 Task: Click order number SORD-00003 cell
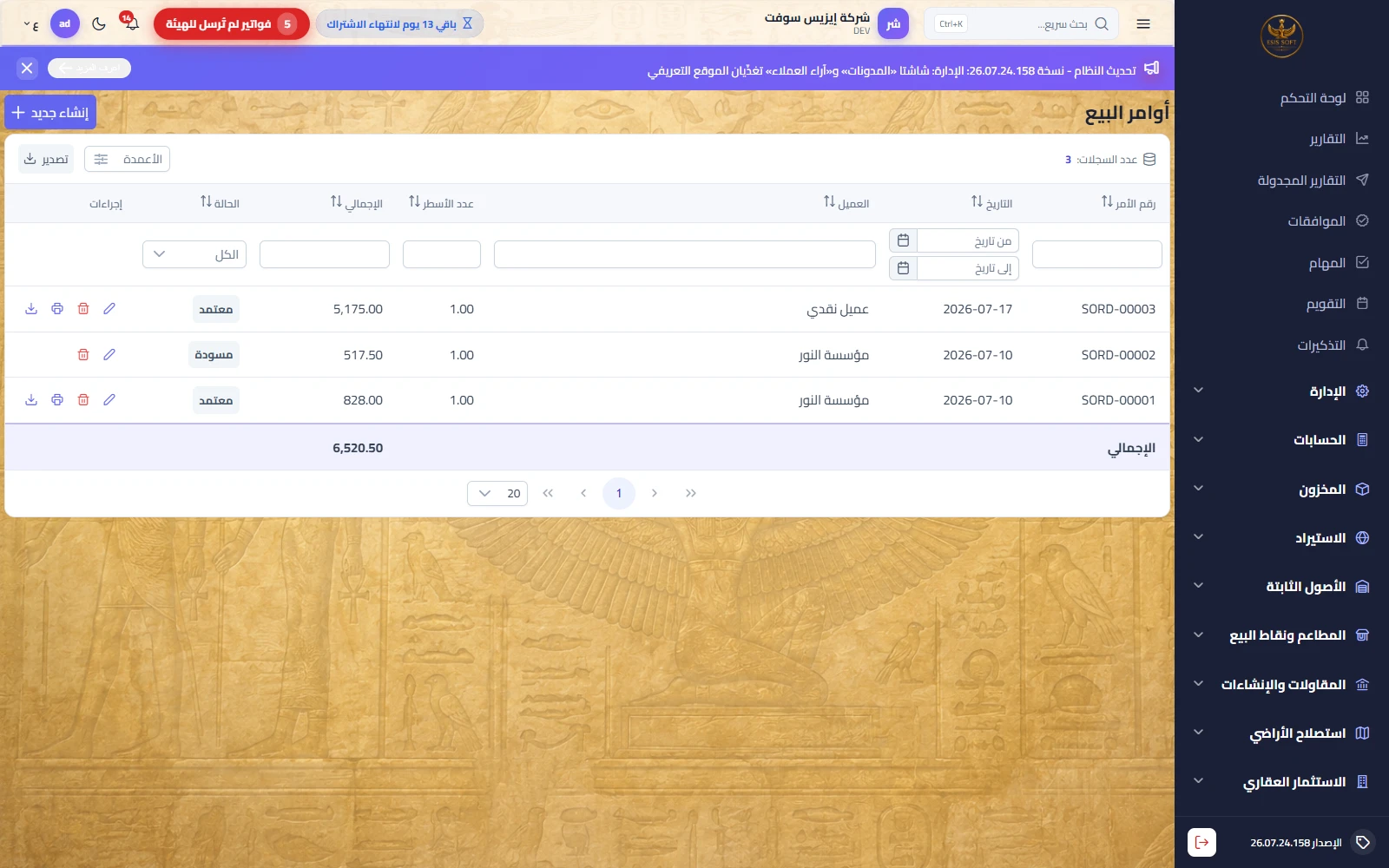click(1118, 309)
